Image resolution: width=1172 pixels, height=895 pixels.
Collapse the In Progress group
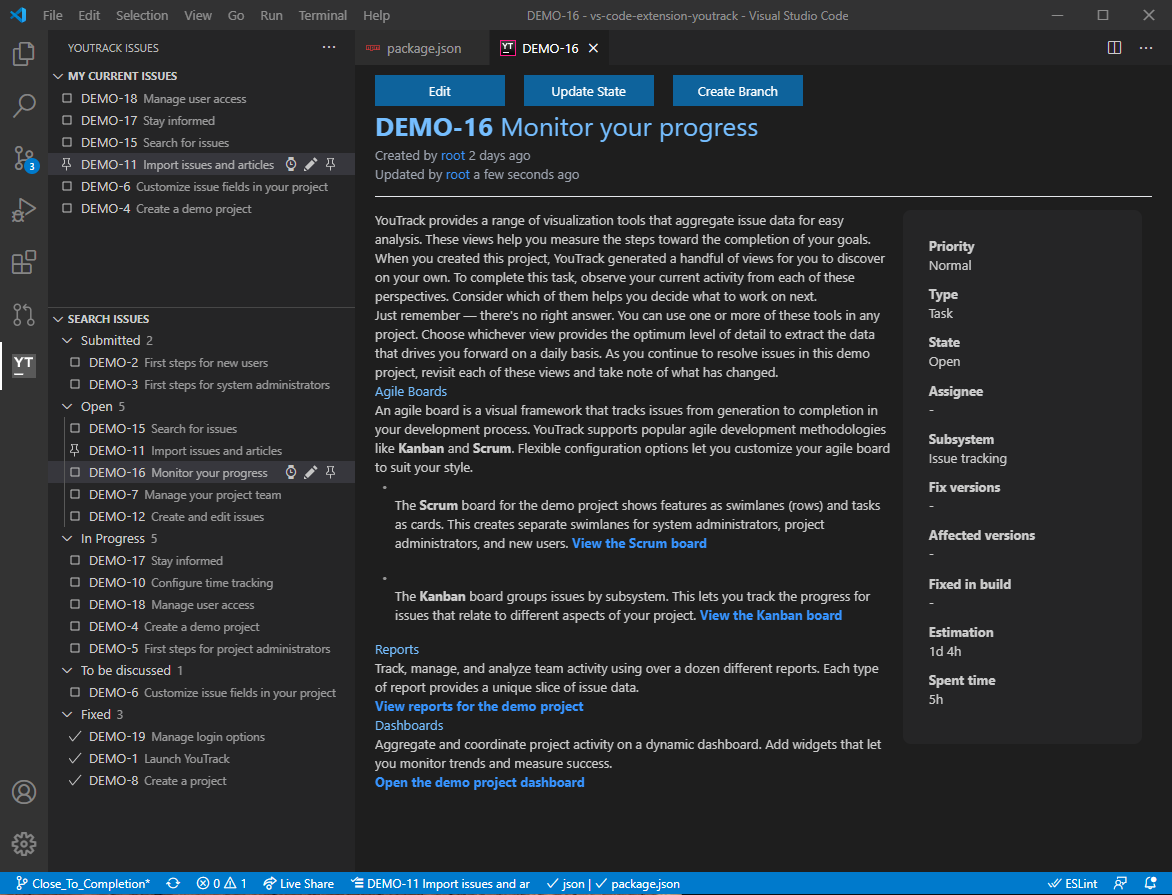(x=67, y=539)
